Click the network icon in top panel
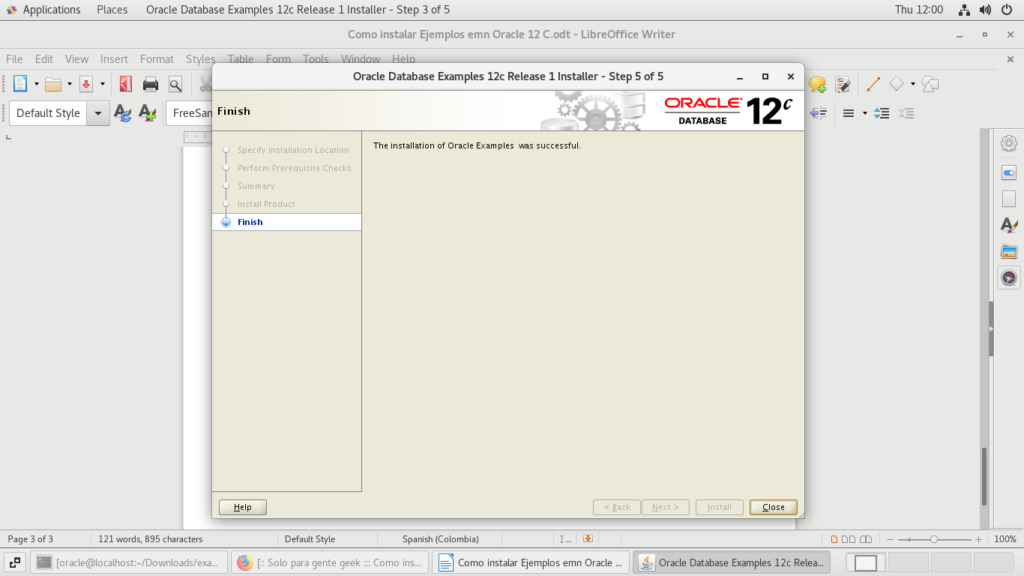The width and height of the screenshot is (1024, 576). pyautogui.click(x=964, y=10)
